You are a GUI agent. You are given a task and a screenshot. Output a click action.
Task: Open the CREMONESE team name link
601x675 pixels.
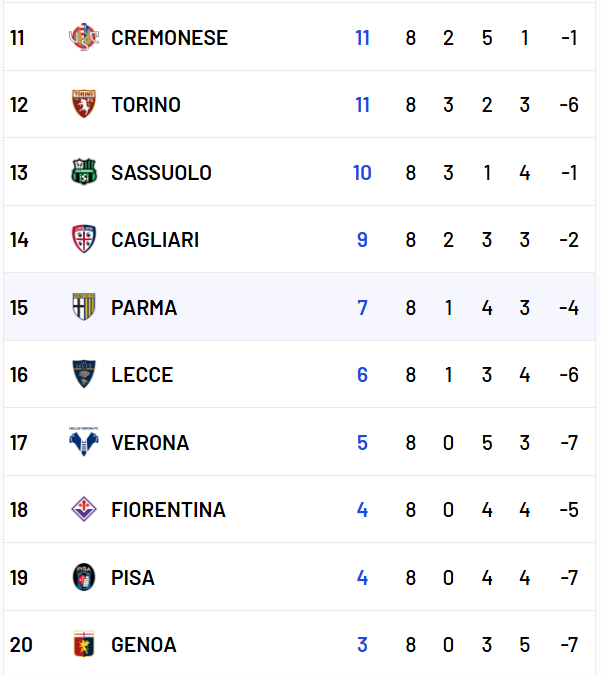pyautogui.click(x=169, y=38)
